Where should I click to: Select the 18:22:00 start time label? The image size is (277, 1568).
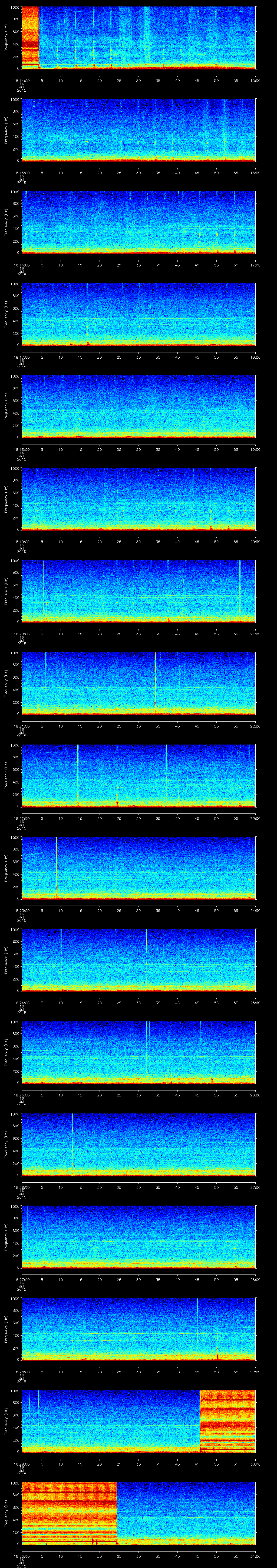[21, 818]
